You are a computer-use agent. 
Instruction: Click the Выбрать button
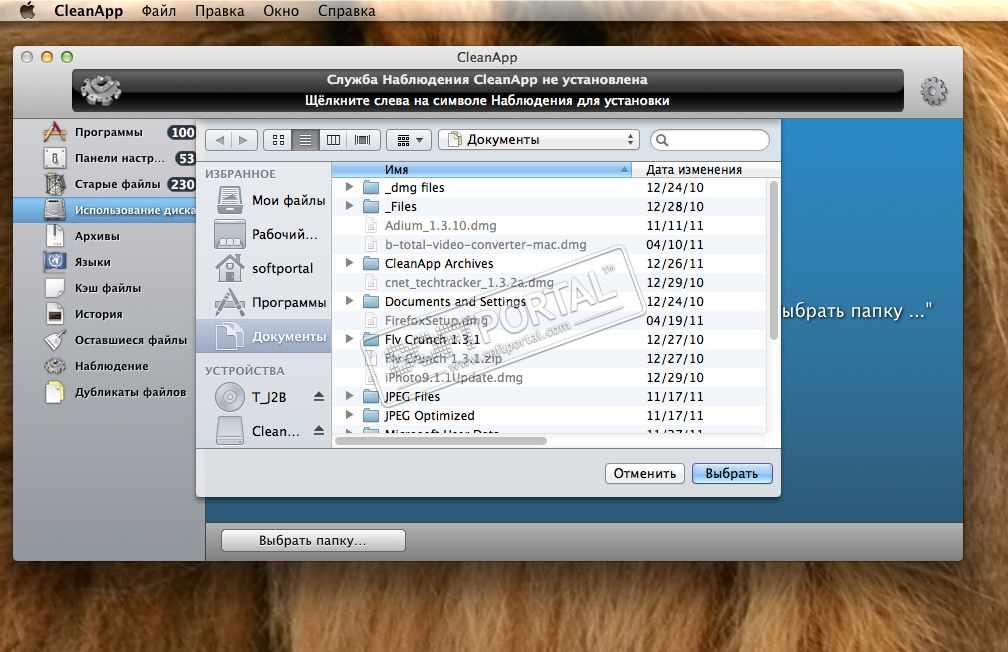(x=732, y=474)
